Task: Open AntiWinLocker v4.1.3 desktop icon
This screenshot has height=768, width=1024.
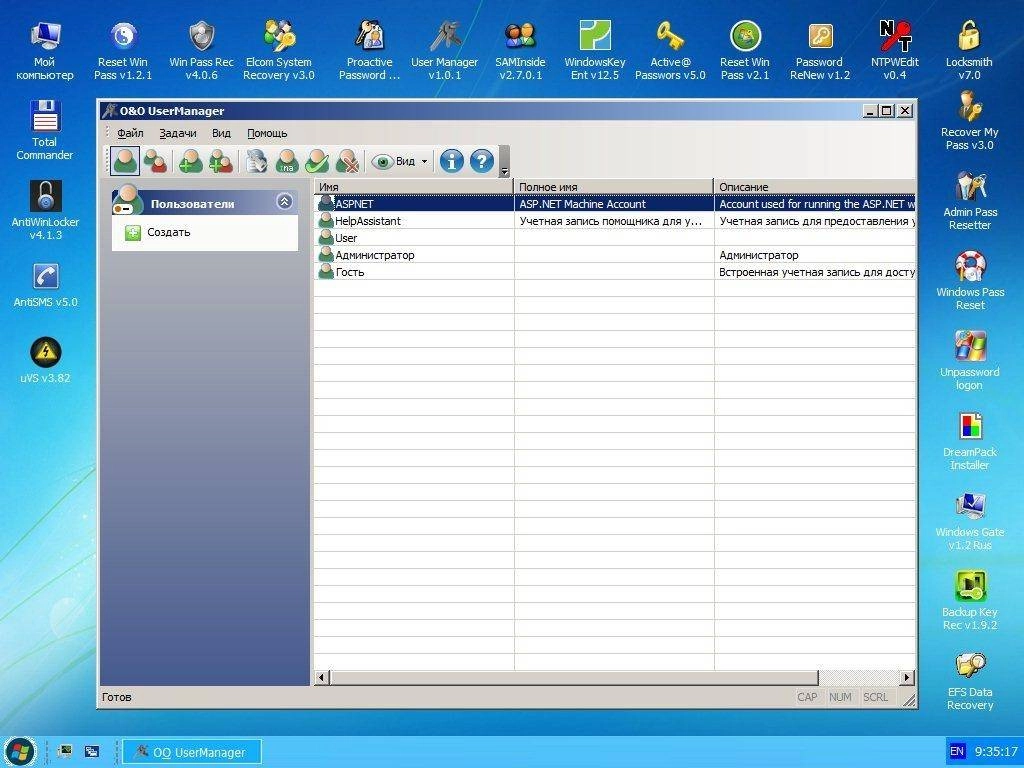Action: point(45,210)
